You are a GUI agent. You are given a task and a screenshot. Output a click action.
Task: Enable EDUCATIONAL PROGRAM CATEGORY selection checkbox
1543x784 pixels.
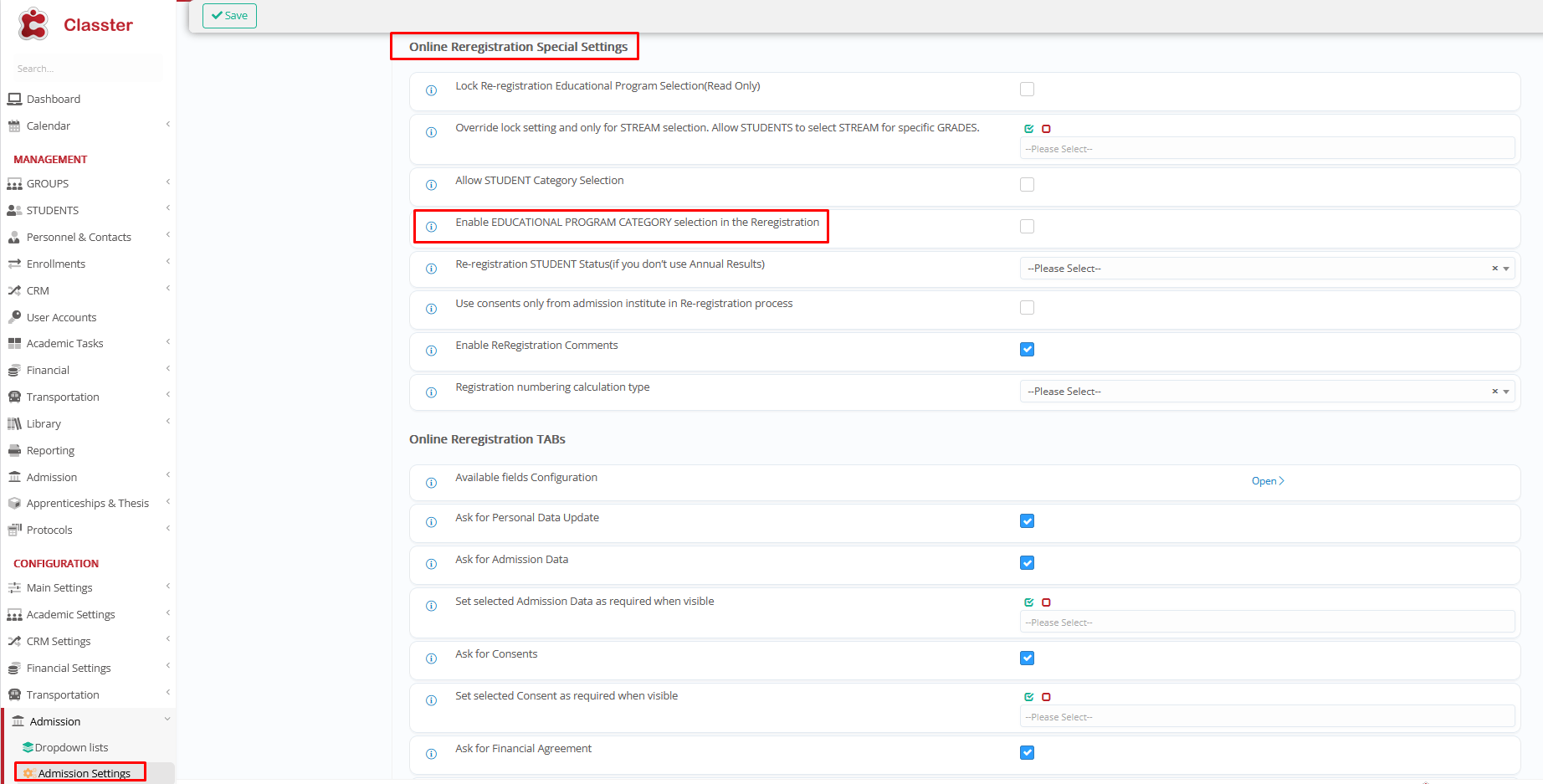coord(1027,227)
